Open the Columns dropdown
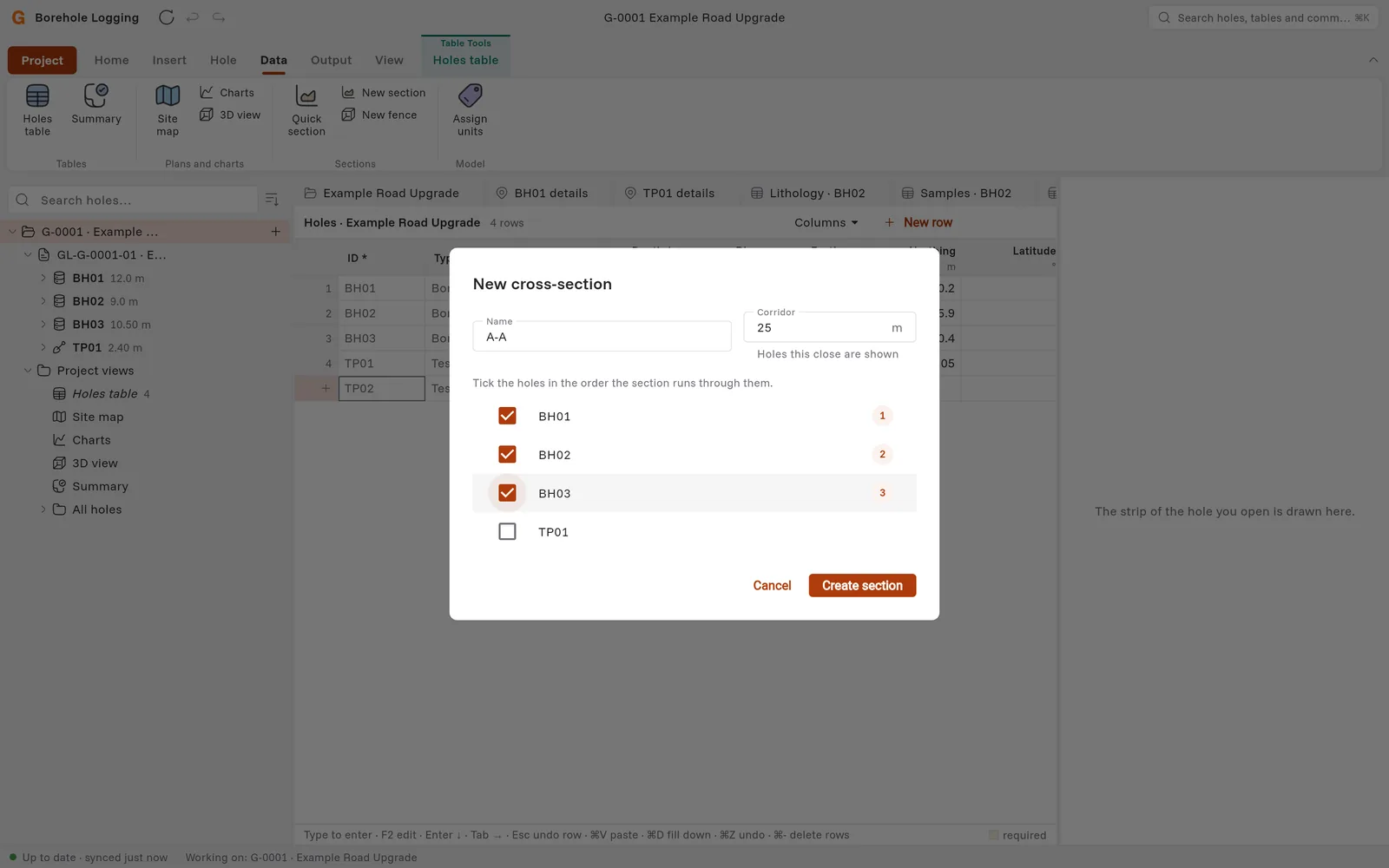This screenshot has height=868, width=1389. point(826,222)
